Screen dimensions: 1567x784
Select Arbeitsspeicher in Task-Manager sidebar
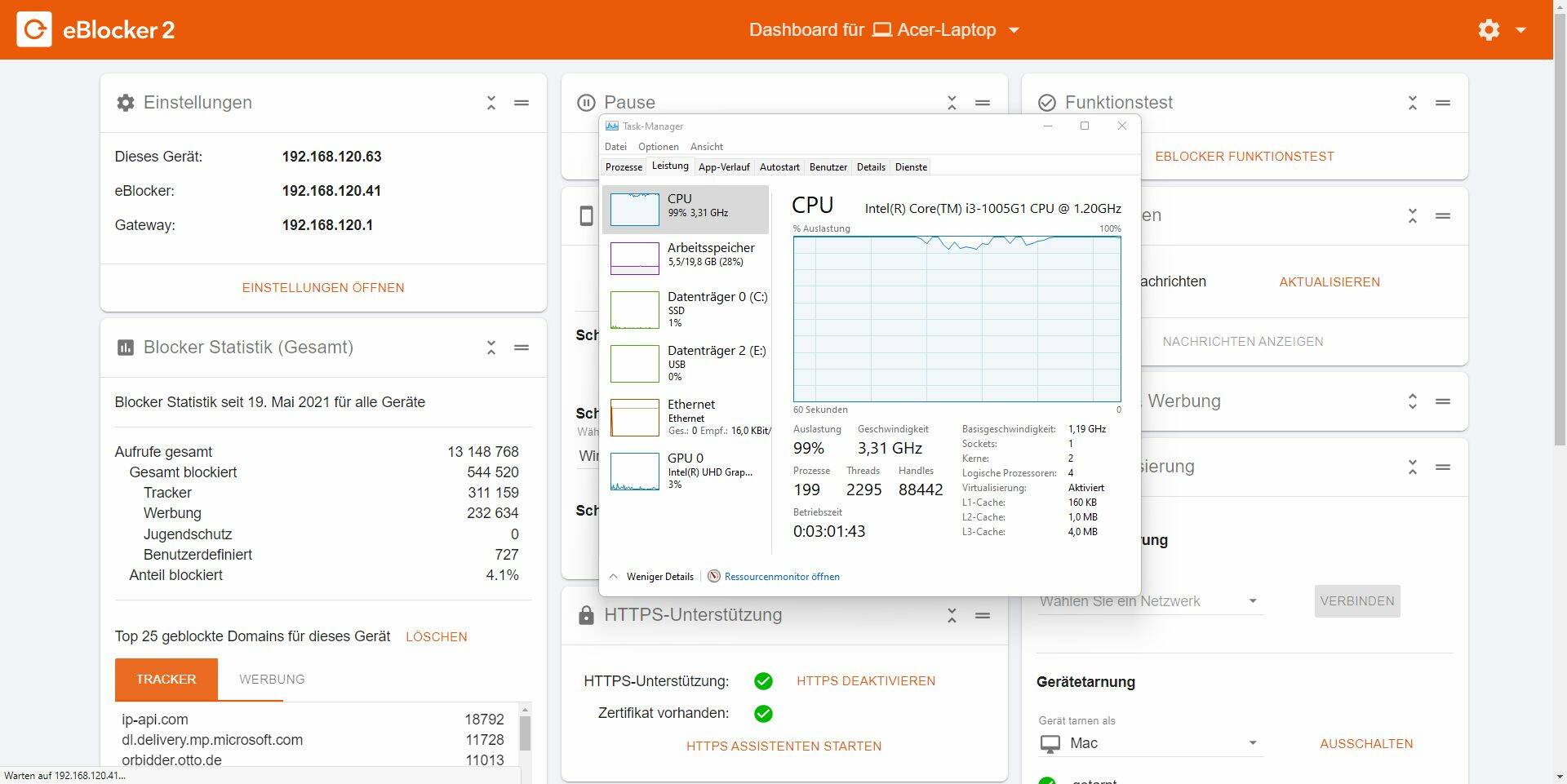(x=686, y=258)
